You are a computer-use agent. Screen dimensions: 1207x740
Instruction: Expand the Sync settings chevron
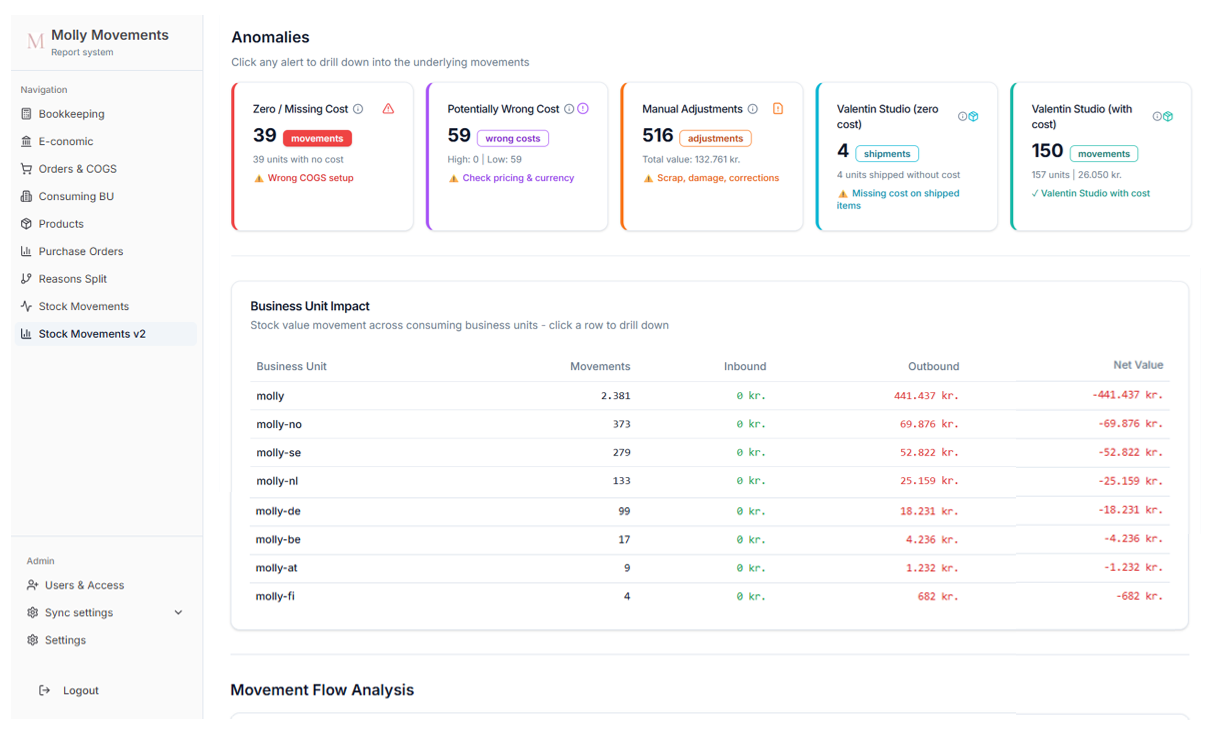click(178, 613)
